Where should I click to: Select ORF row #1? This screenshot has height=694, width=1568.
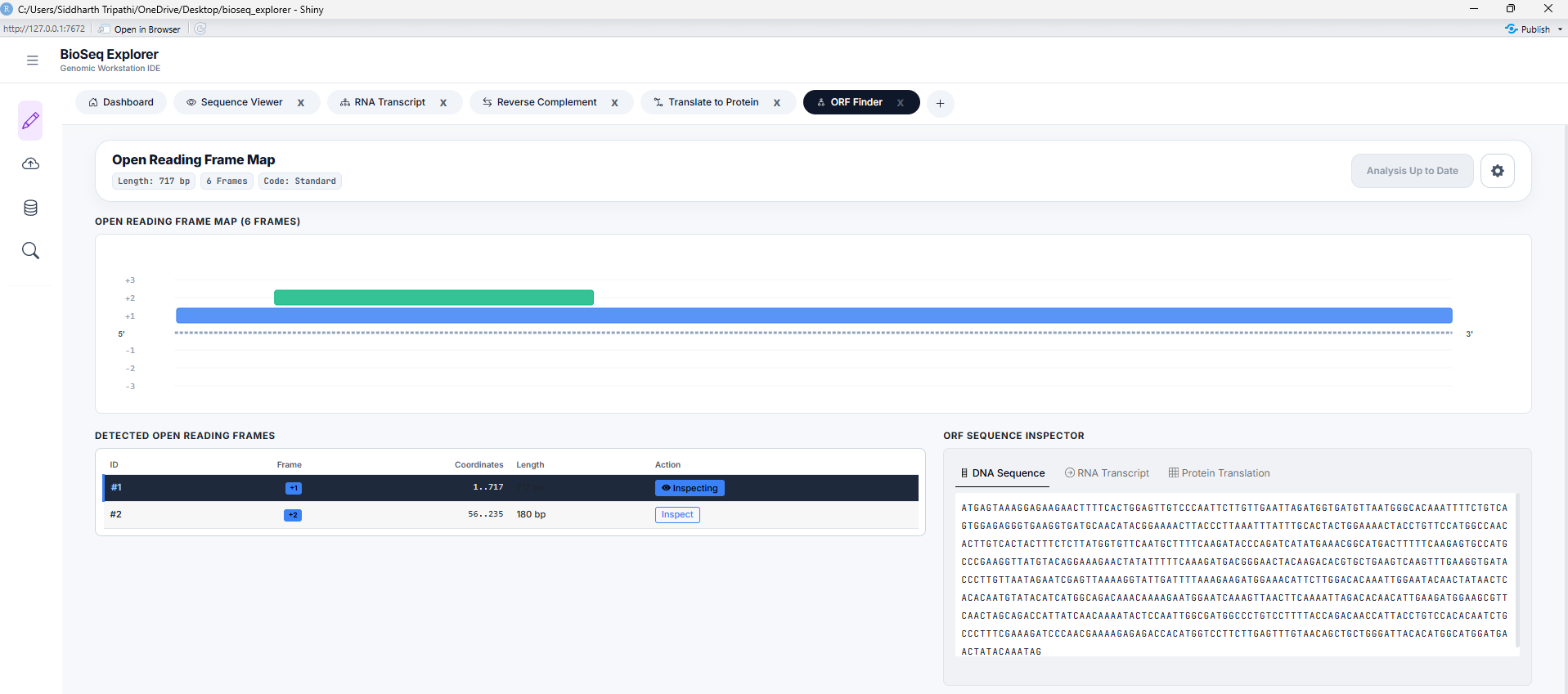pyautogui.click(x=510, y=488)
